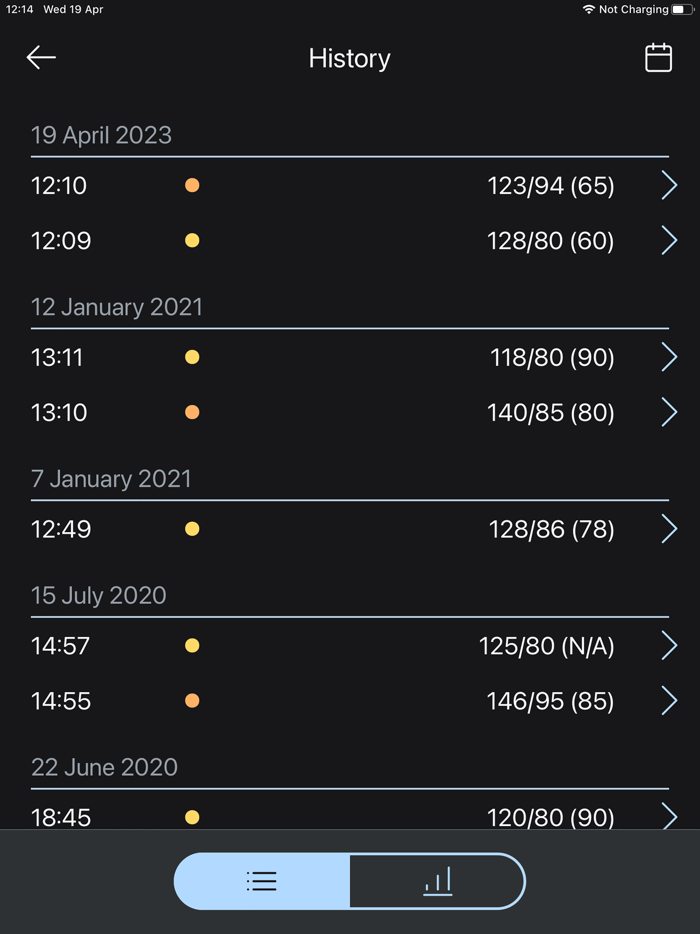This screenshot has width=700, height=934.
Task: Click the yellow dot next to 12:49 entry
Action: [x=192, y=529]
